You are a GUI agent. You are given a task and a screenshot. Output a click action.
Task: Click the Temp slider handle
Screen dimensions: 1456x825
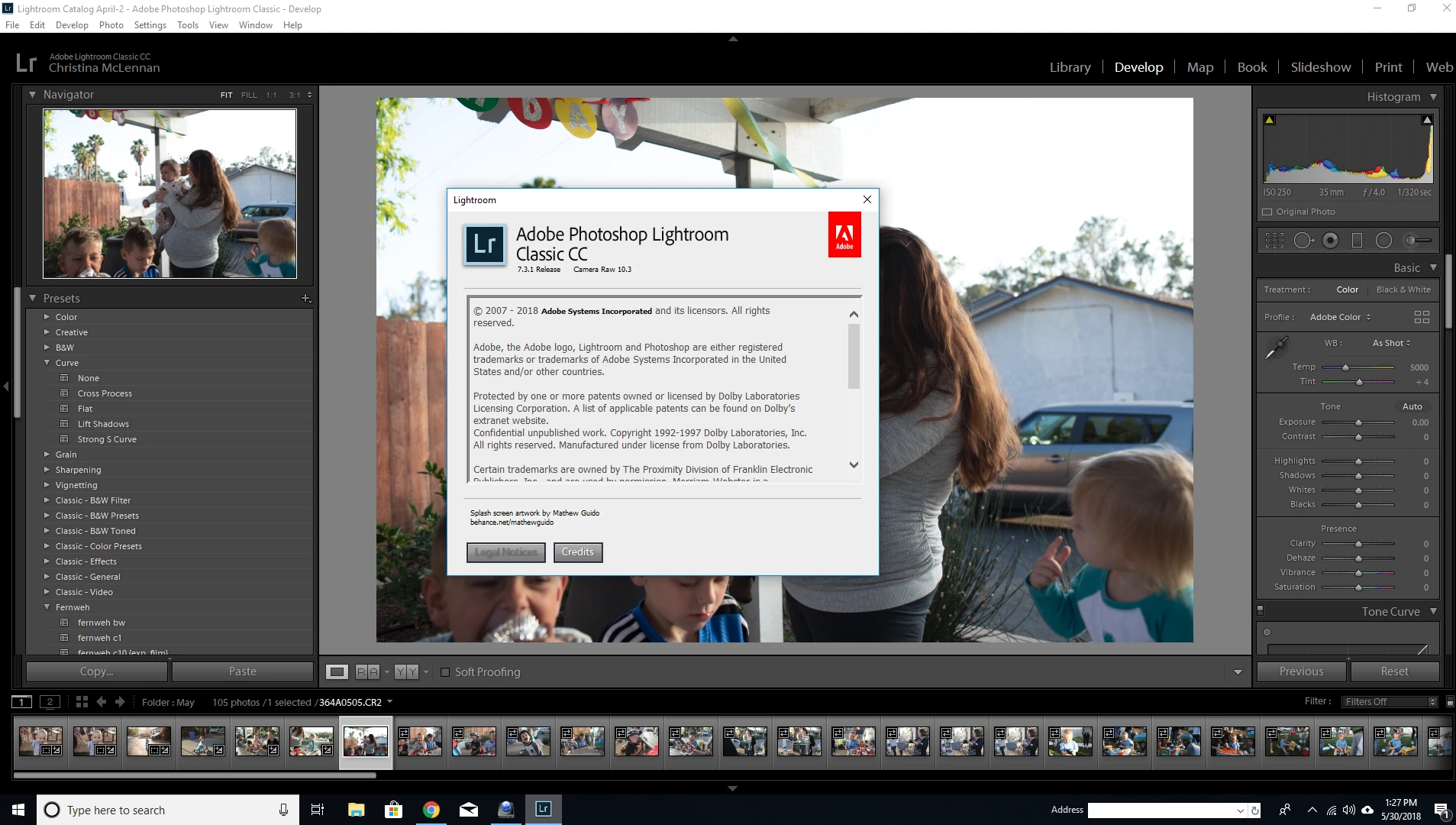pyautogui.click(x=1345, y=367)
